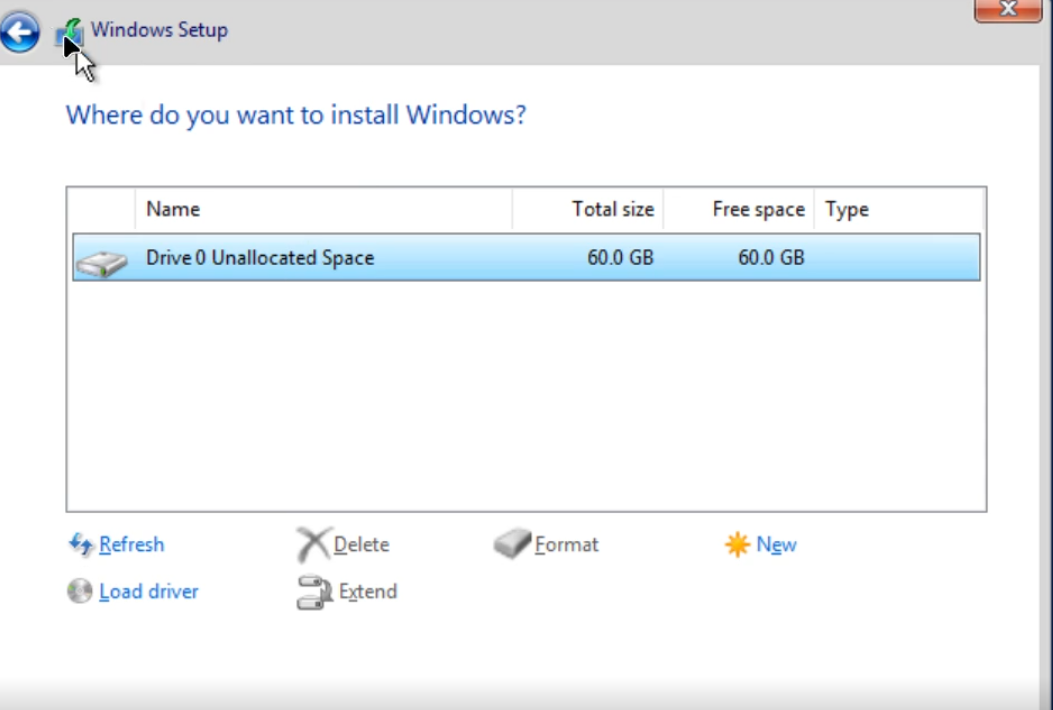Click the orange New partition star icon
This screenshot has height=710, width=1053.
click(737, 545)
